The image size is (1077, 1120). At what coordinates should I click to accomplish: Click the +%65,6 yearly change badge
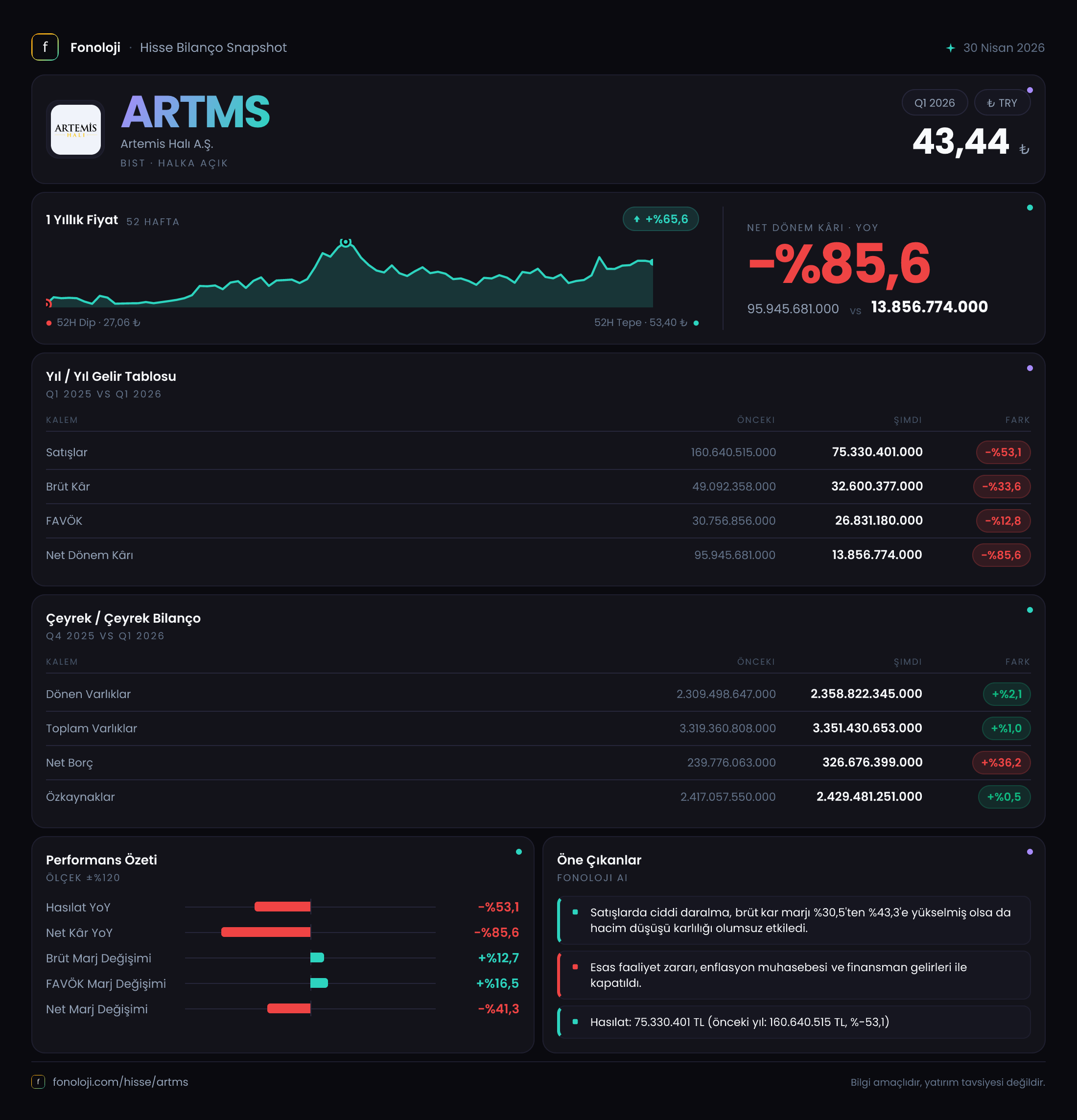point(660,219)
